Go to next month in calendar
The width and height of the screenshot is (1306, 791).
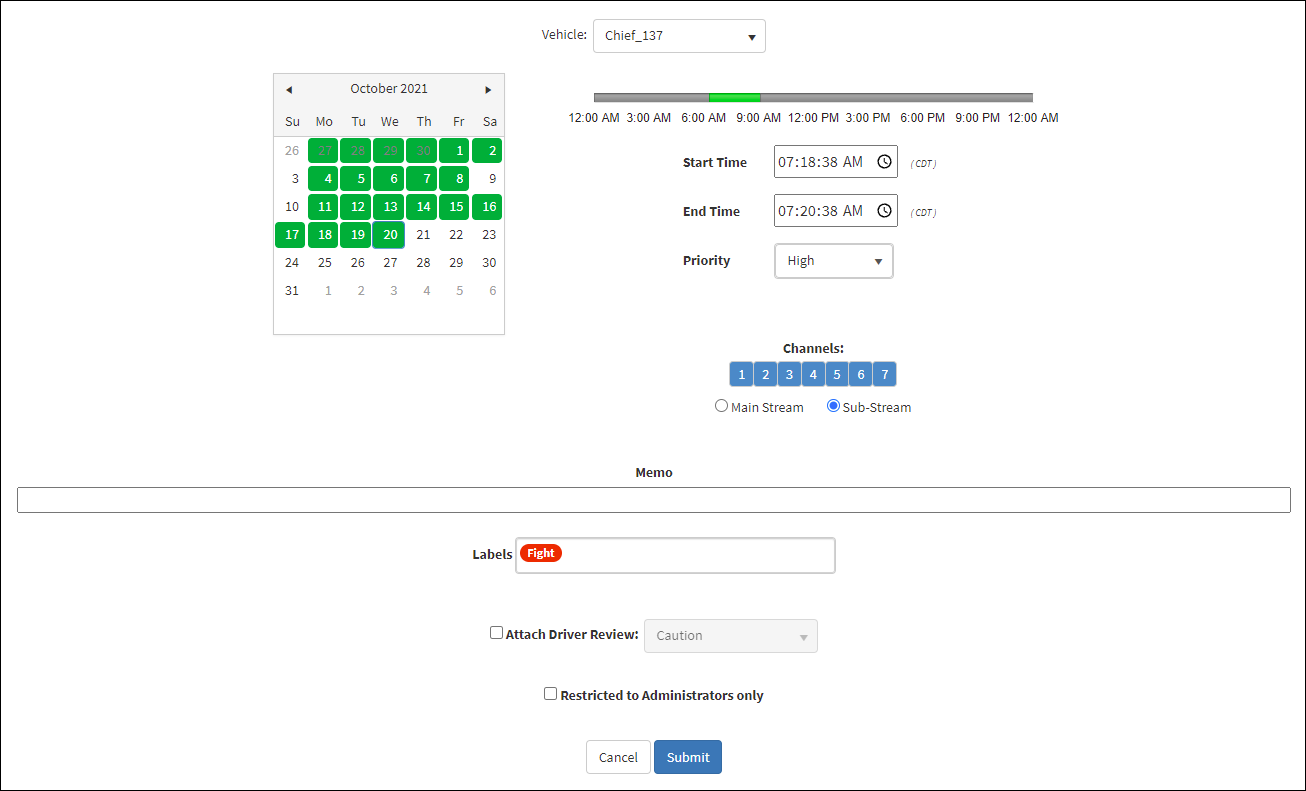[x=488, y=89]
